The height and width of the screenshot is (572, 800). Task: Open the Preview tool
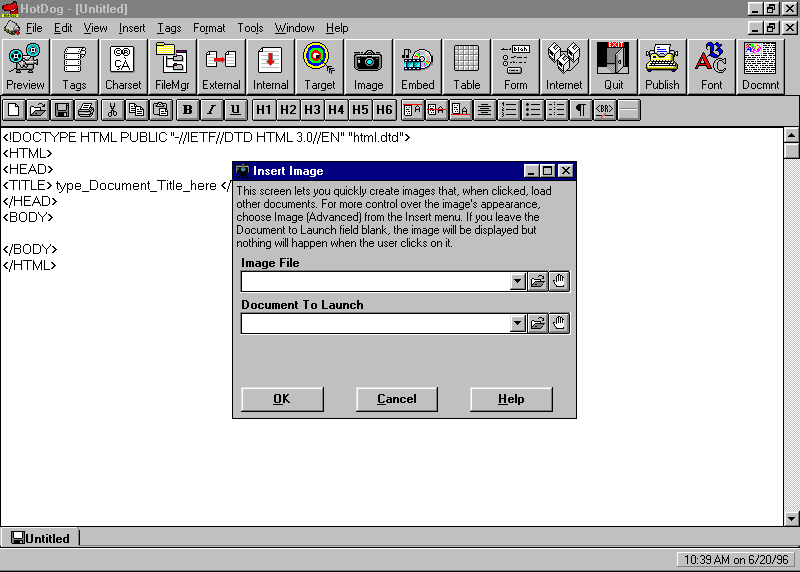25,67
